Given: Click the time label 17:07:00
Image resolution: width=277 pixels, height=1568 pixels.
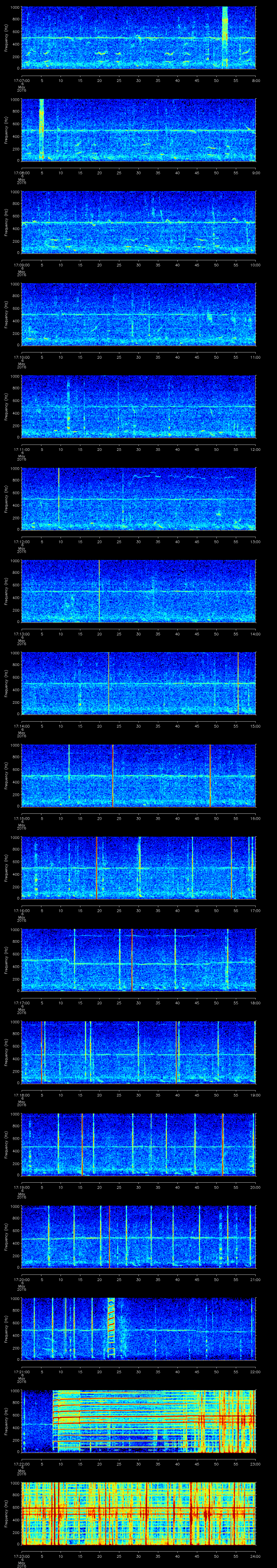Looking at the screenshot, I should [21, 80].
